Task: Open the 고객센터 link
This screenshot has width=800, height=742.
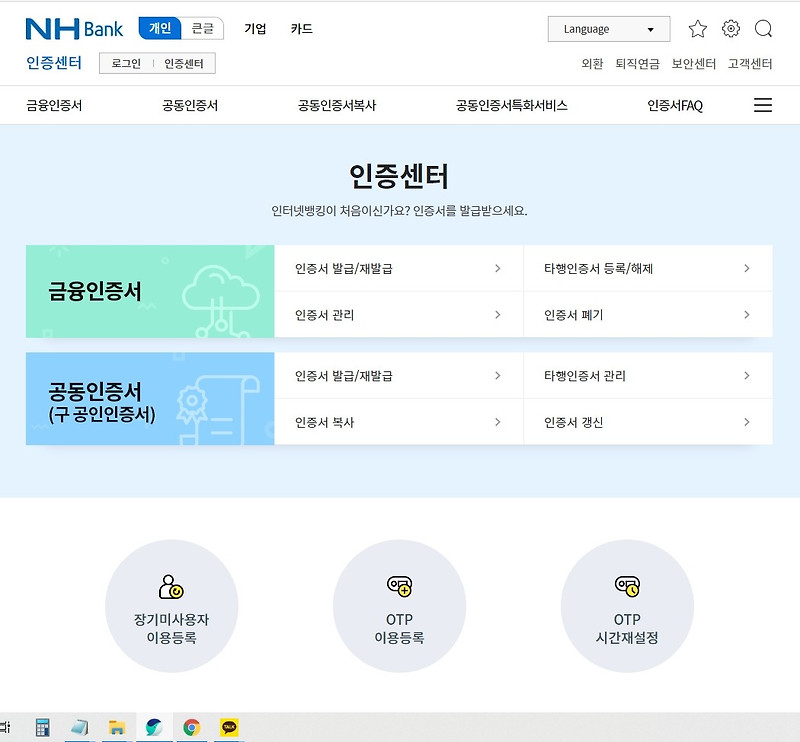Action: pos(749,64)
